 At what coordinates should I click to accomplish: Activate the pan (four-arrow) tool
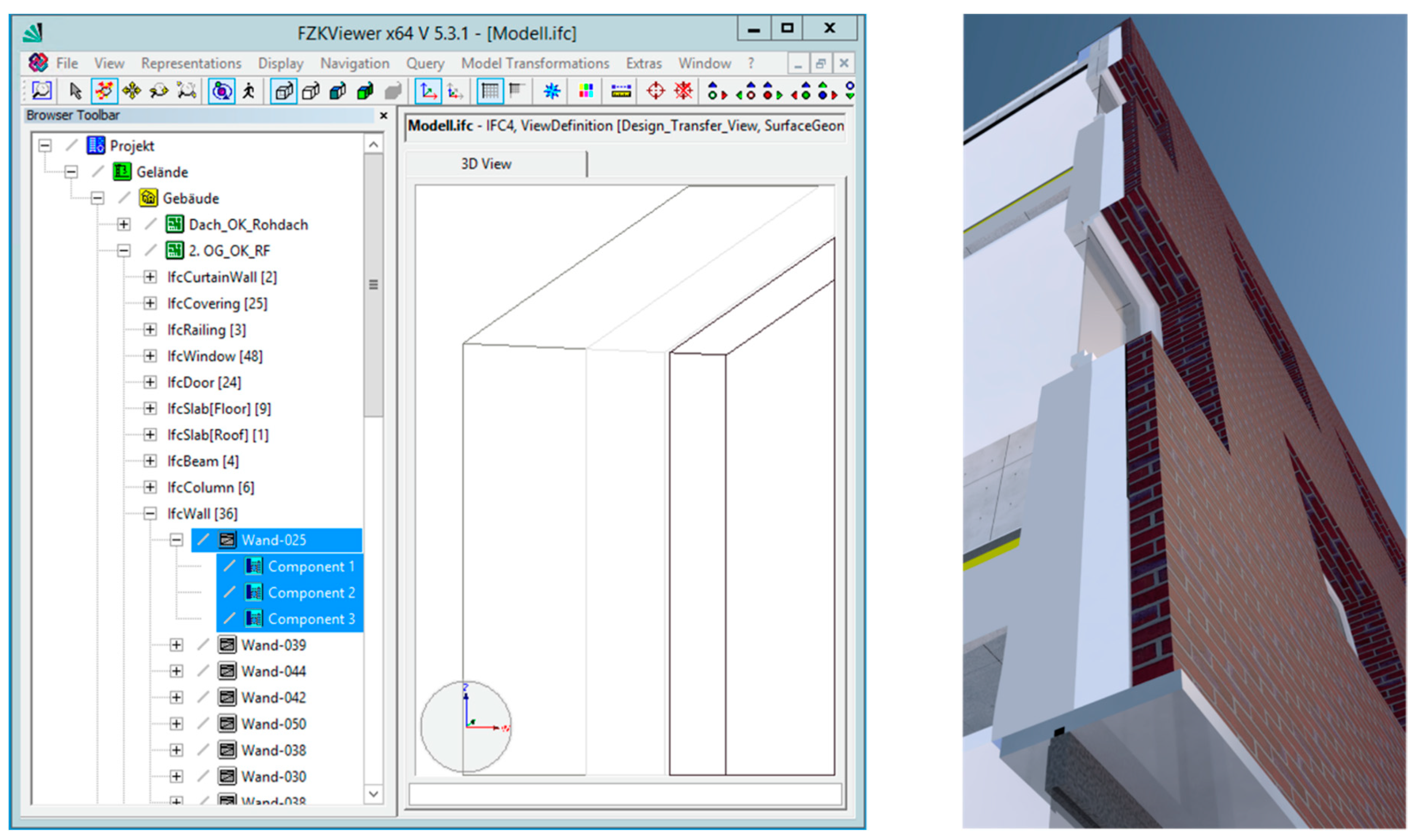coord(131,91)
